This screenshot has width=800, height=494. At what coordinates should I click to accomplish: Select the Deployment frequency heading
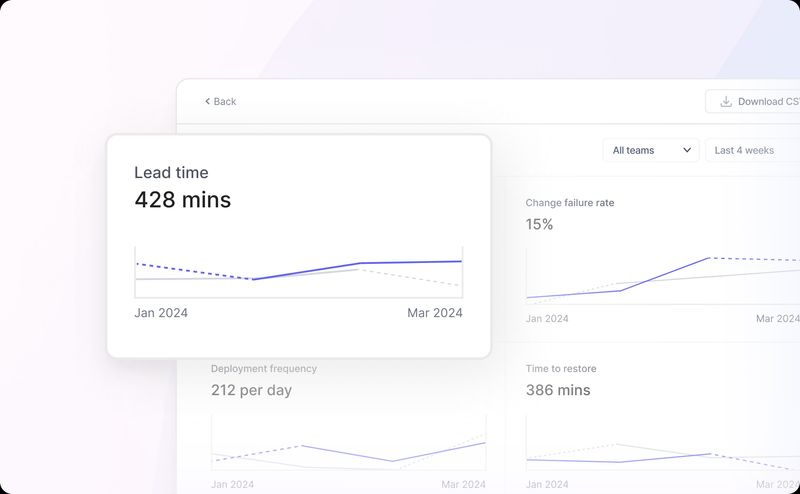click(263, 368)
